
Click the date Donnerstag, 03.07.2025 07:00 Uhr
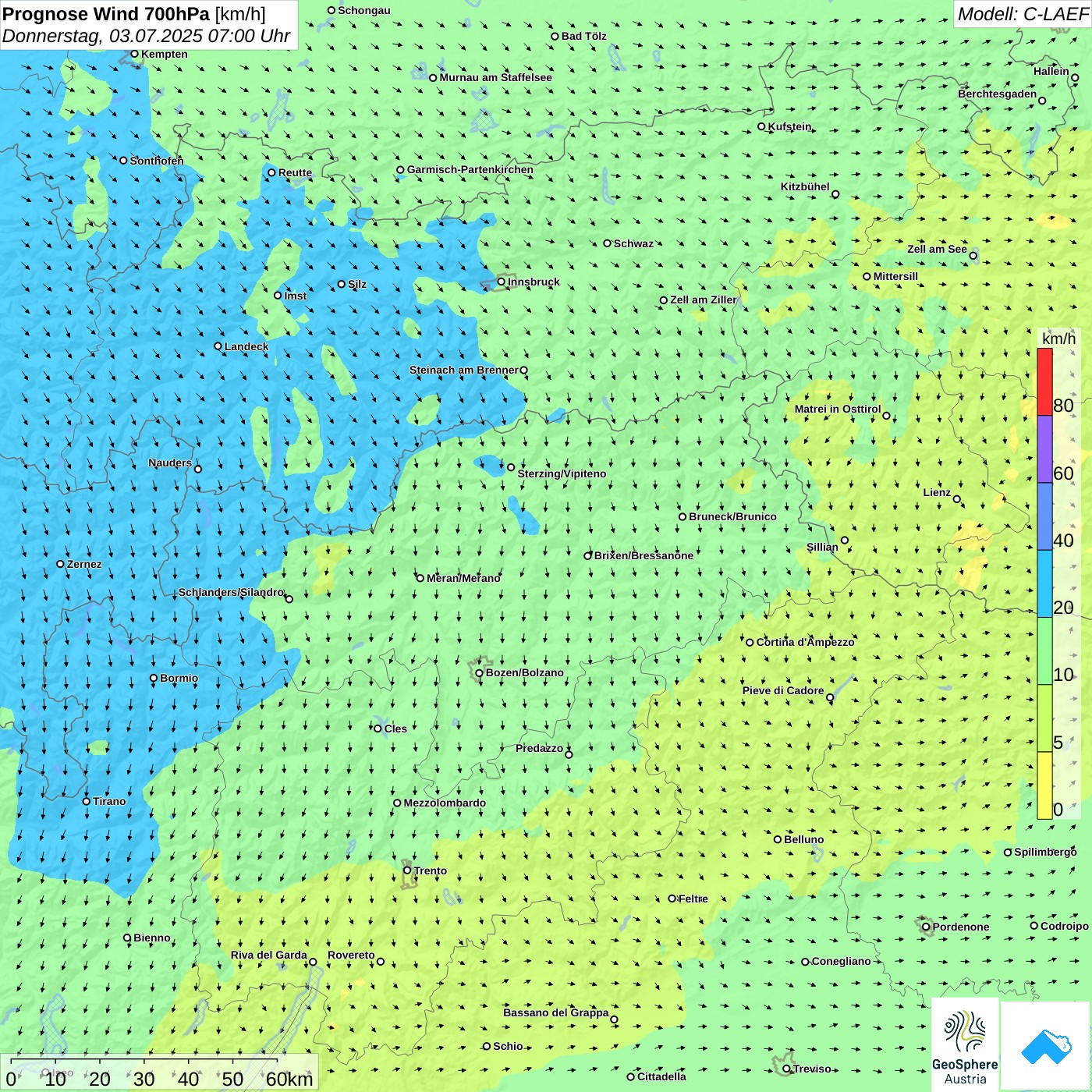(147, 36)
